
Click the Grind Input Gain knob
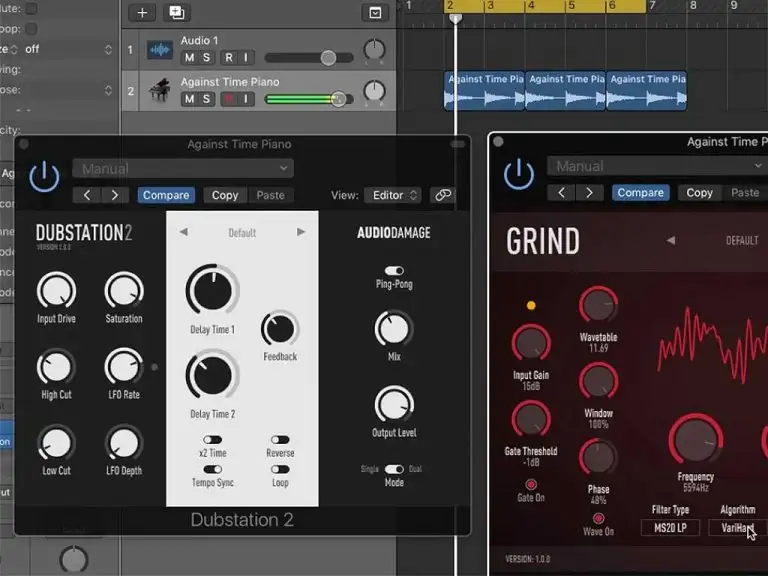pos(531,343)
